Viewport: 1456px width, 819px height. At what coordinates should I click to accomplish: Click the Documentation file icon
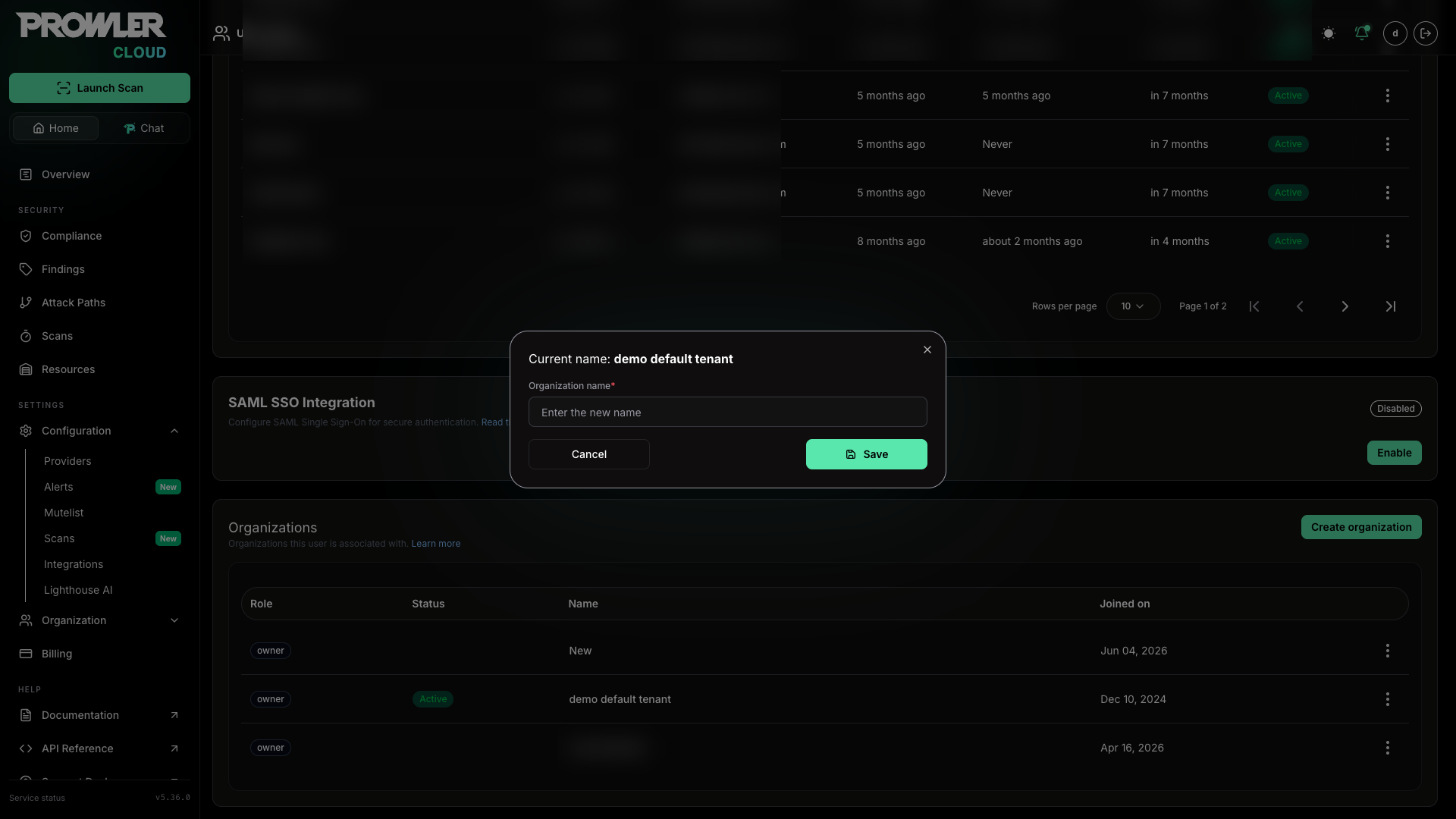click(x=26, y=715)
